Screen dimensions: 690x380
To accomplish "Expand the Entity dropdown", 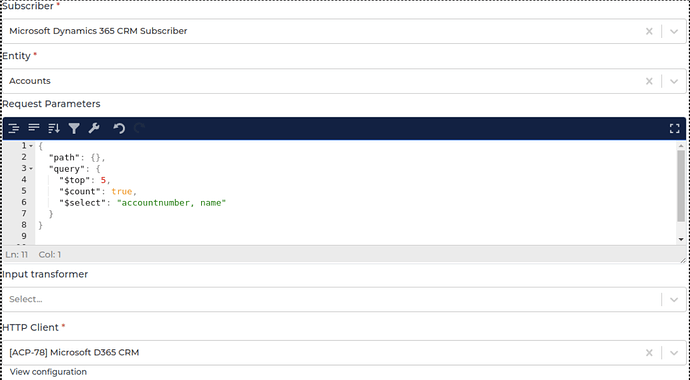I will pos(674,81).
